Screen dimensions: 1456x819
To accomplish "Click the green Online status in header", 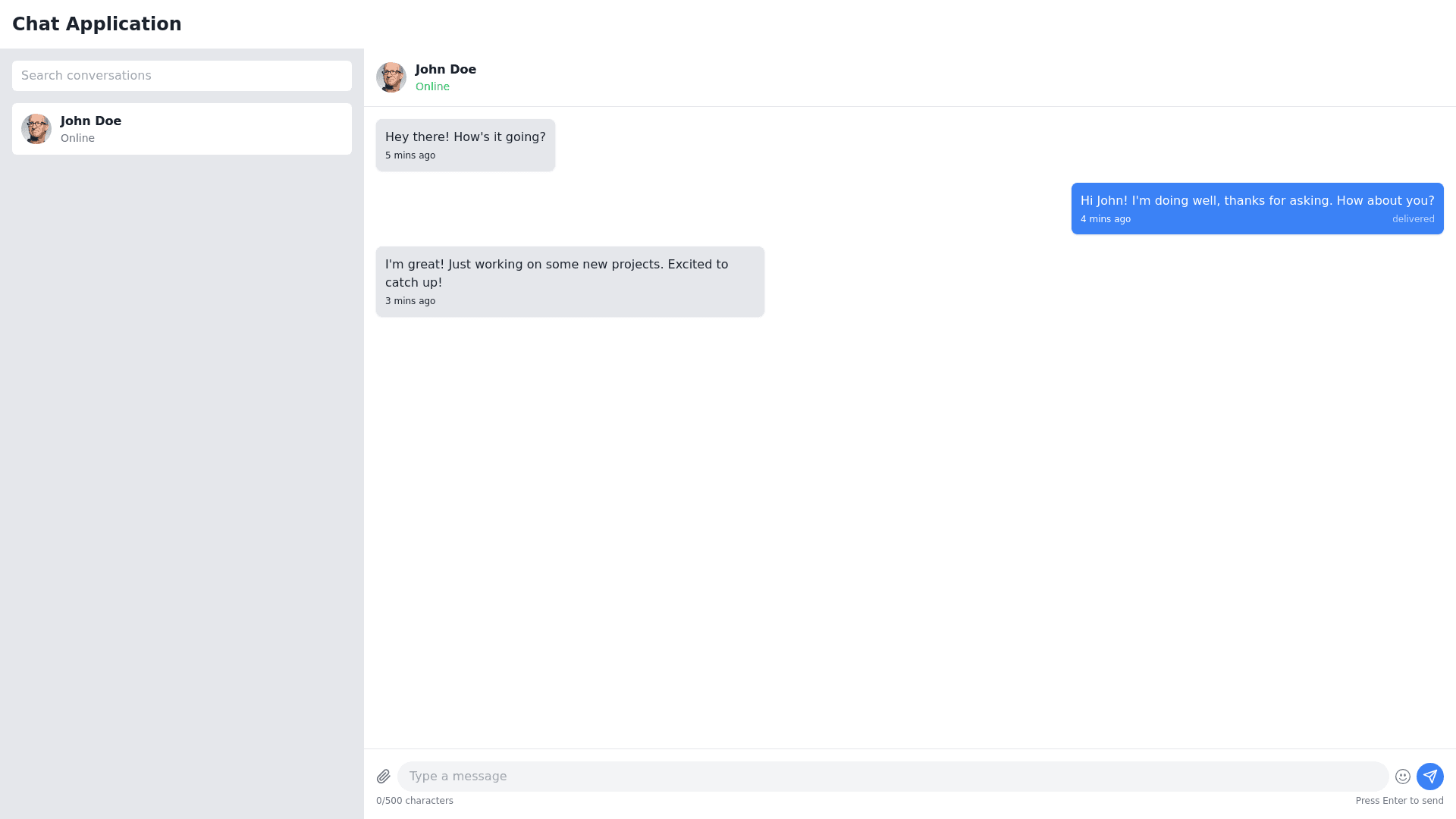I will coord(432,86).
